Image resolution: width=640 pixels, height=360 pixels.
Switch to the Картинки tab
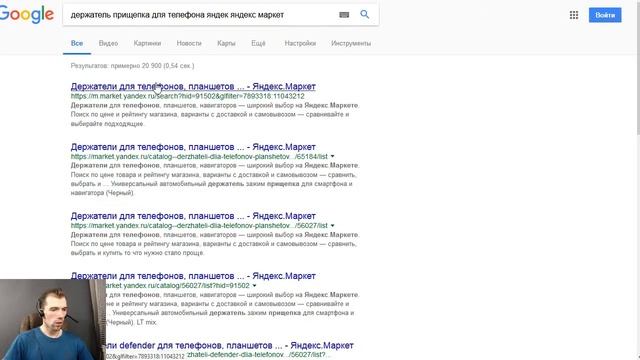pos(147,43)
